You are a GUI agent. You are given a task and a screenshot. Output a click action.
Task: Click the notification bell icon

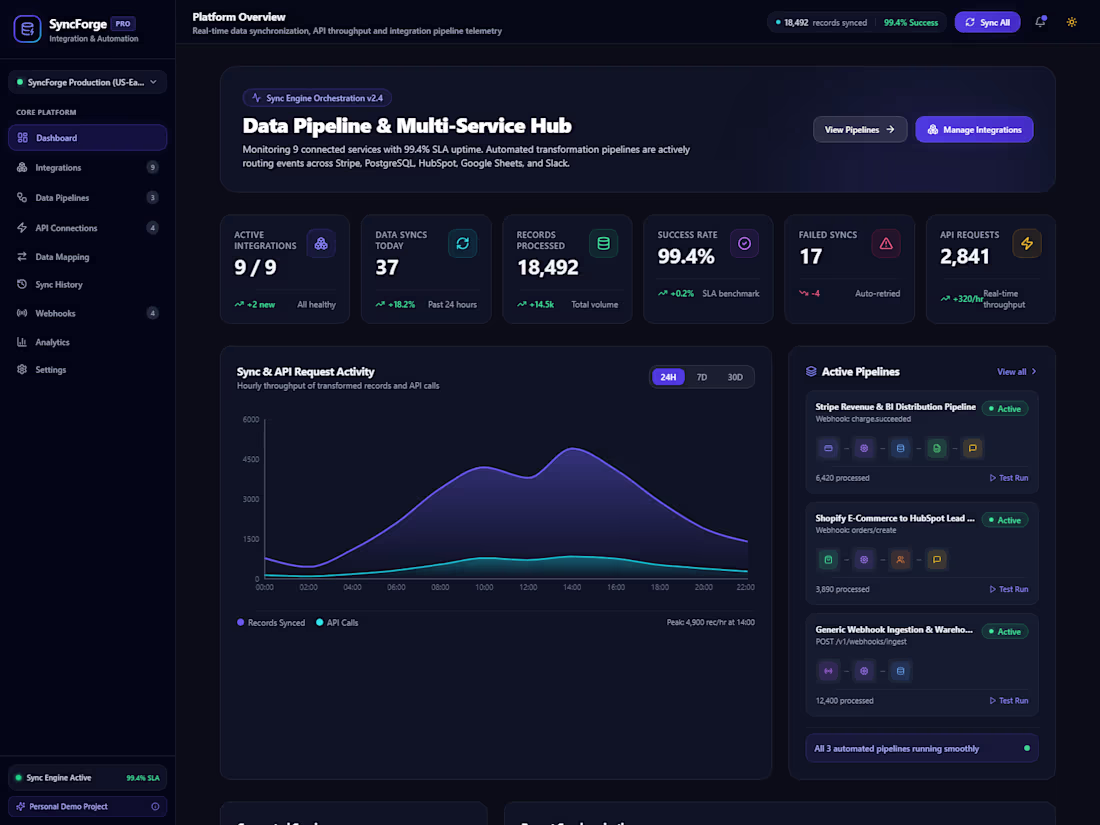1040,22
